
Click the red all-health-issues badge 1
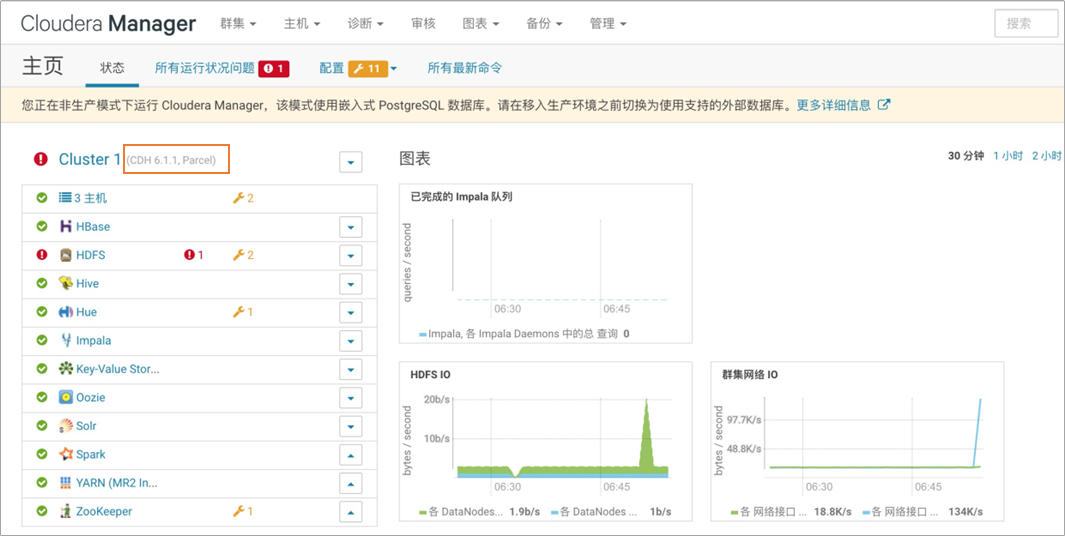(274, 68)
